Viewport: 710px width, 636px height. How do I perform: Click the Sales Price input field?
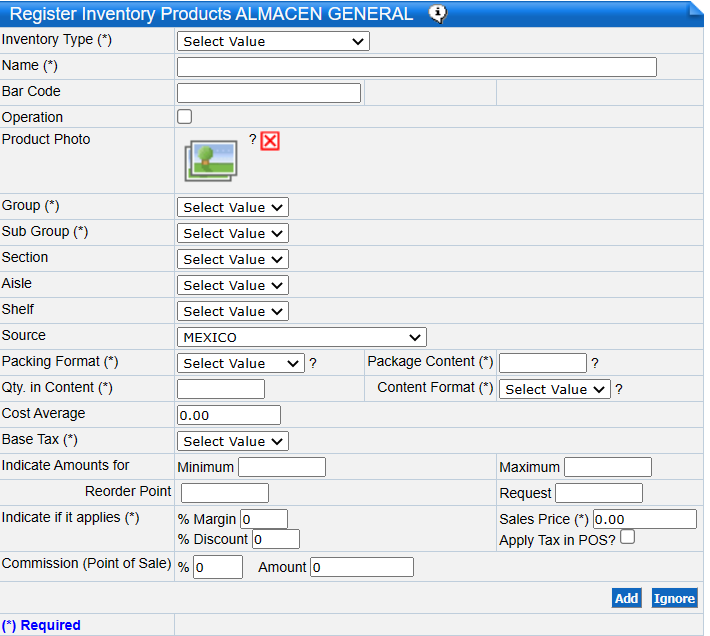(644, 519)
